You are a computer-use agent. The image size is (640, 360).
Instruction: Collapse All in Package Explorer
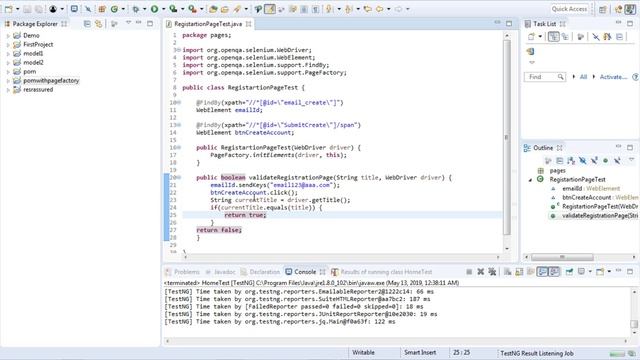pos(87,24)
